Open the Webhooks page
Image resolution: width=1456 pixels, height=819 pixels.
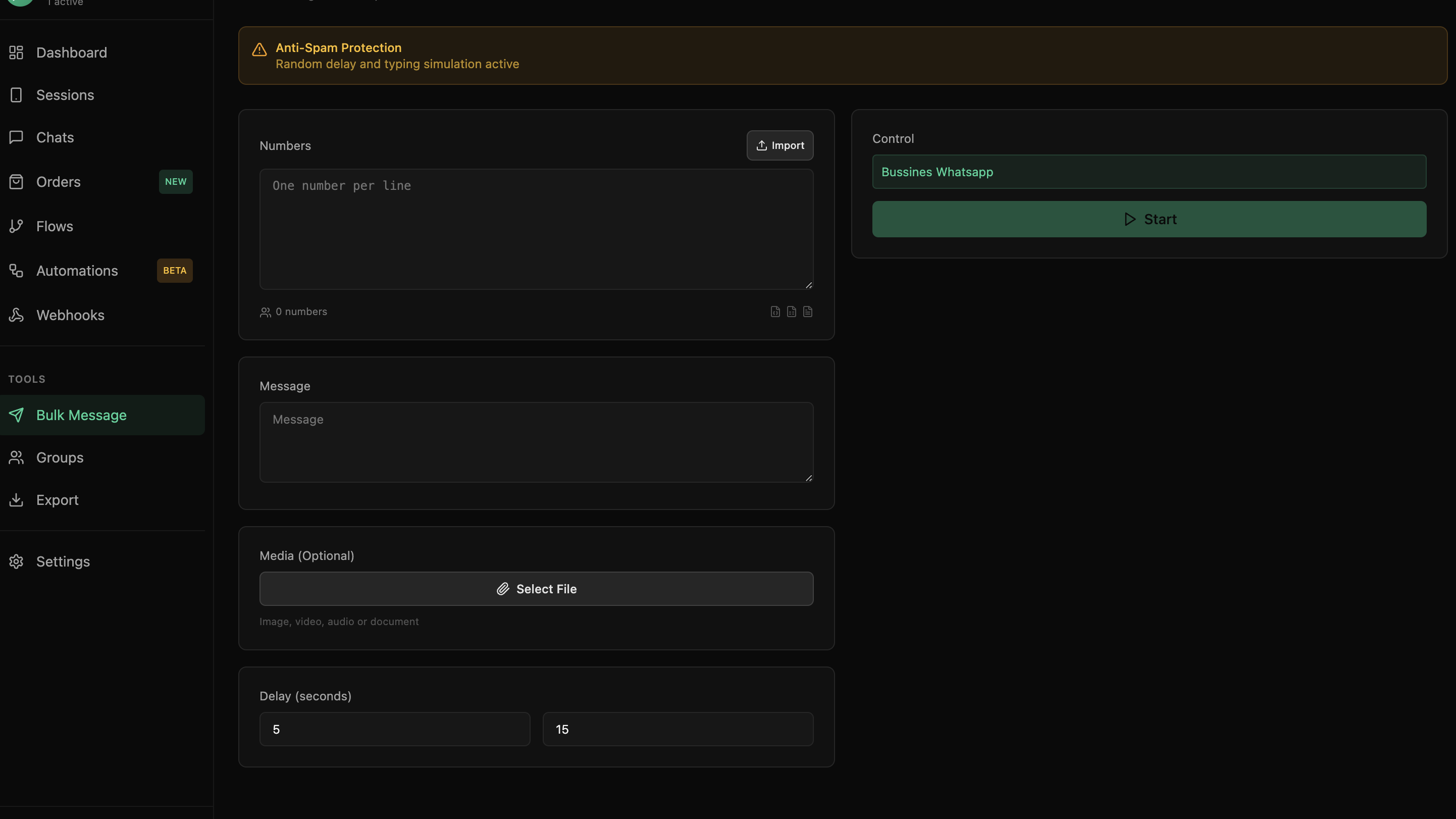(70, 315)
